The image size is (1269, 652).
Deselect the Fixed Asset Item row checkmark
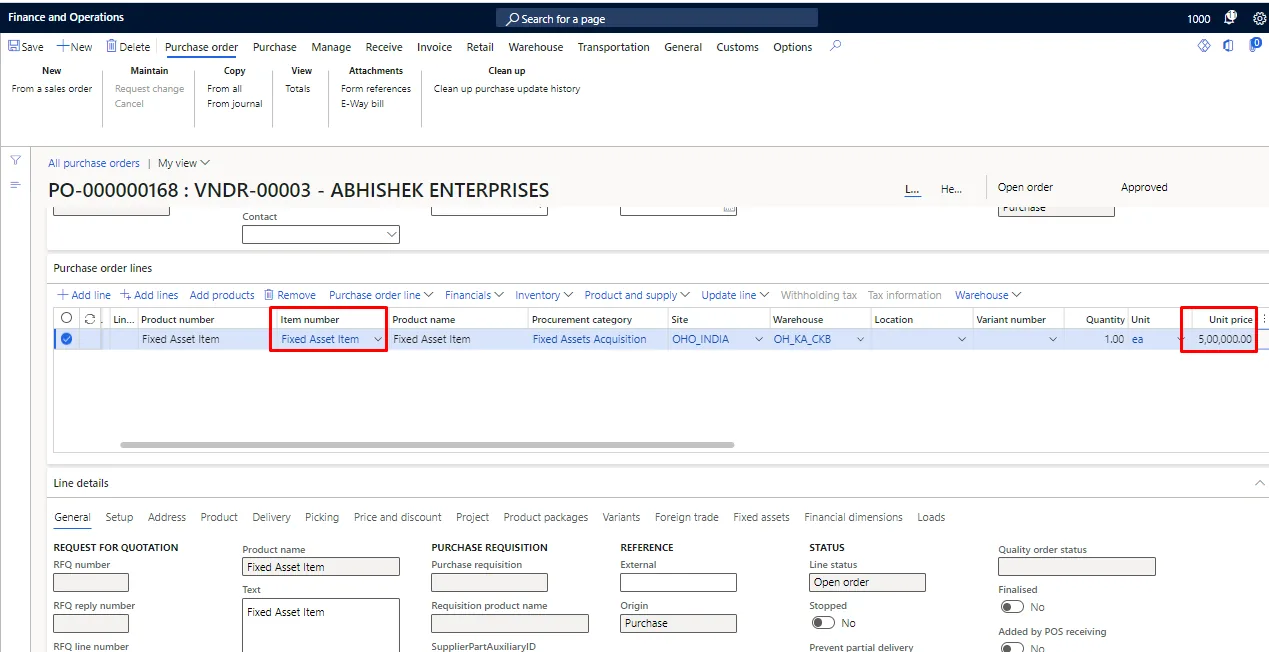(67, 339)
